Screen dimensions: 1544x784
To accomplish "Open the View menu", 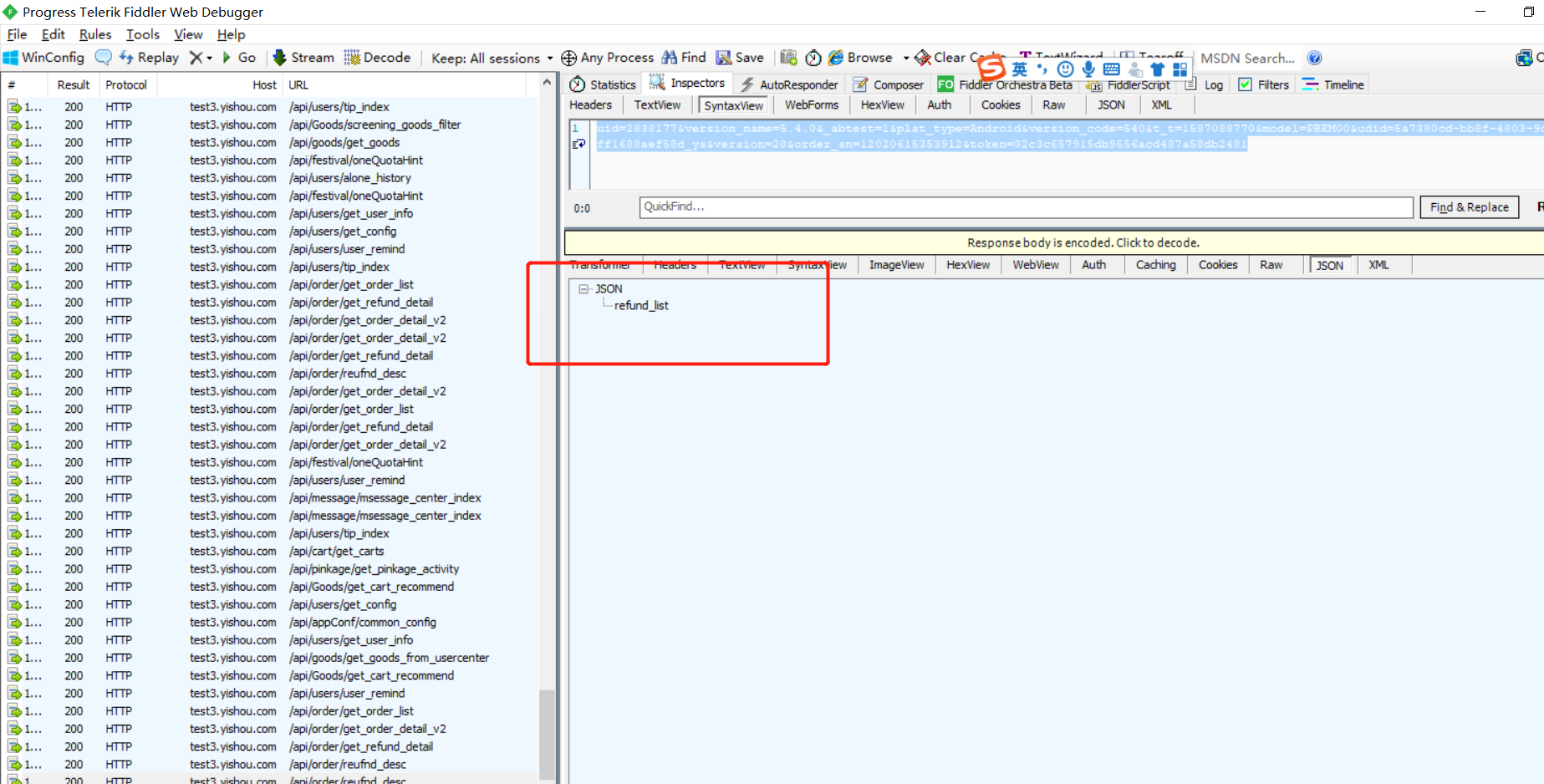I will [188, 34].
